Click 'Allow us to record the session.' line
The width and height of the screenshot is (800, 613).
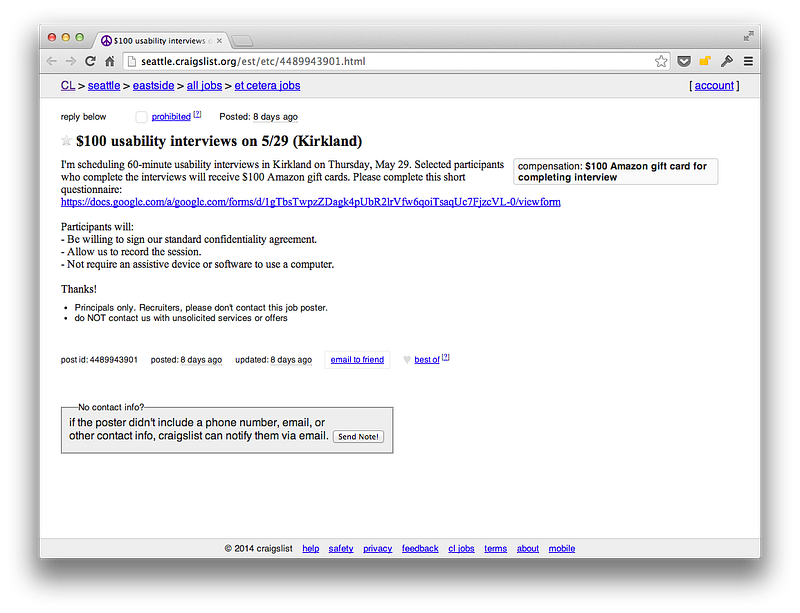pos(131,252)
